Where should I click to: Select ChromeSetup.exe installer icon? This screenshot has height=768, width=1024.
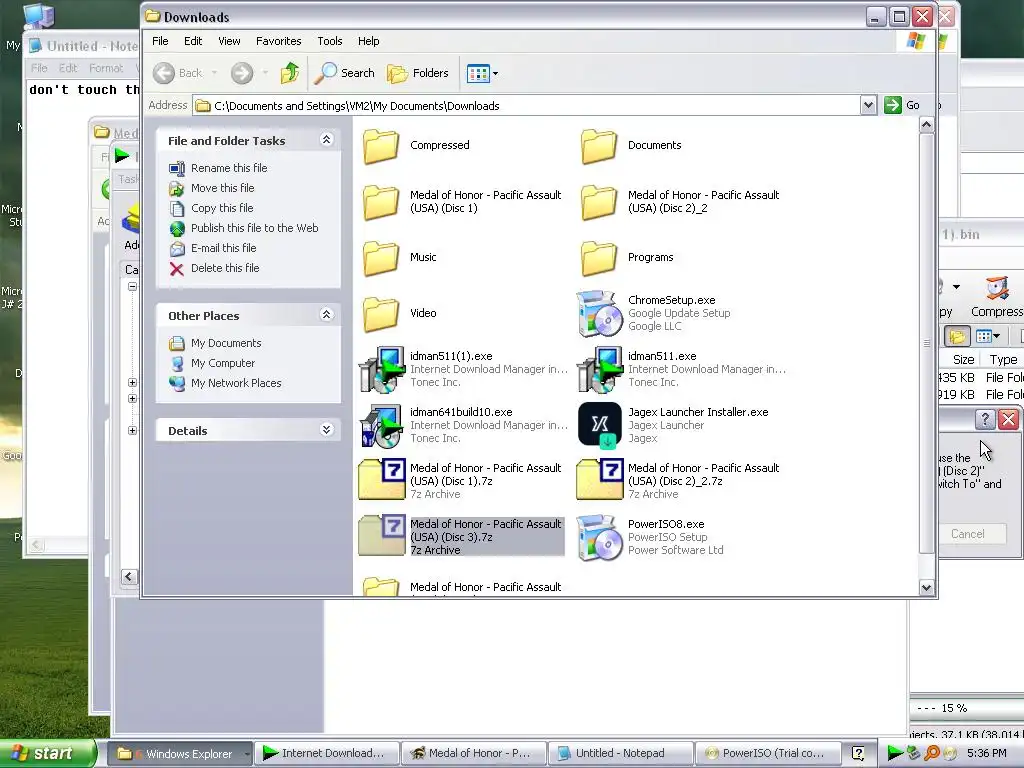(599, 313)
